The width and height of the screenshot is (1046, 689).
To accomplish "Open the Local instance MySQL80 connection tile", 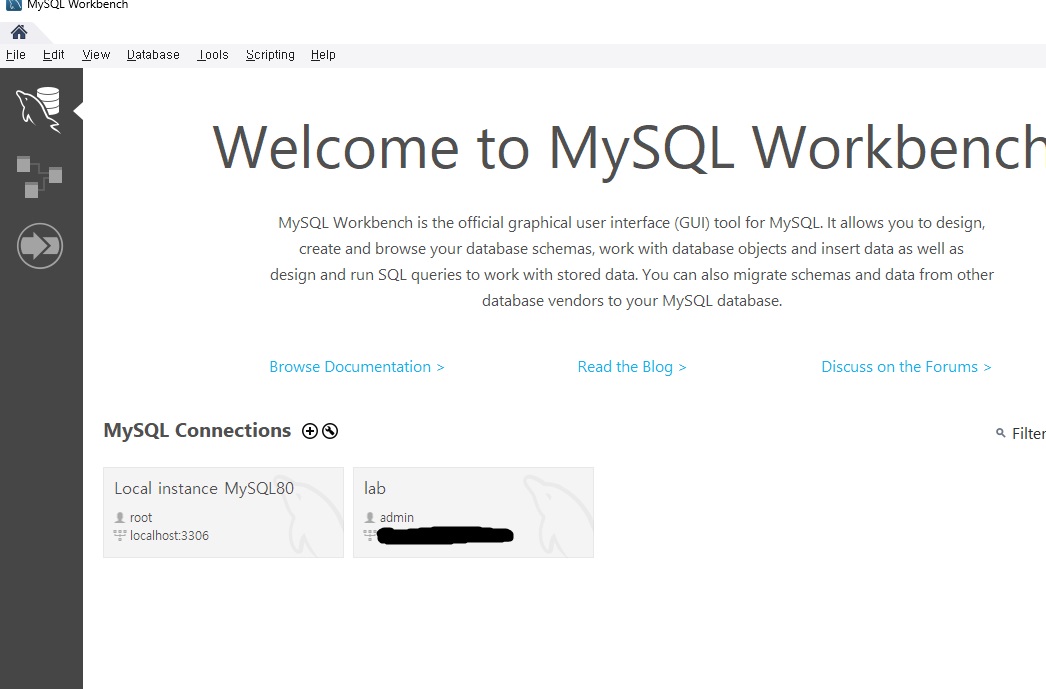I will [223, 512].
